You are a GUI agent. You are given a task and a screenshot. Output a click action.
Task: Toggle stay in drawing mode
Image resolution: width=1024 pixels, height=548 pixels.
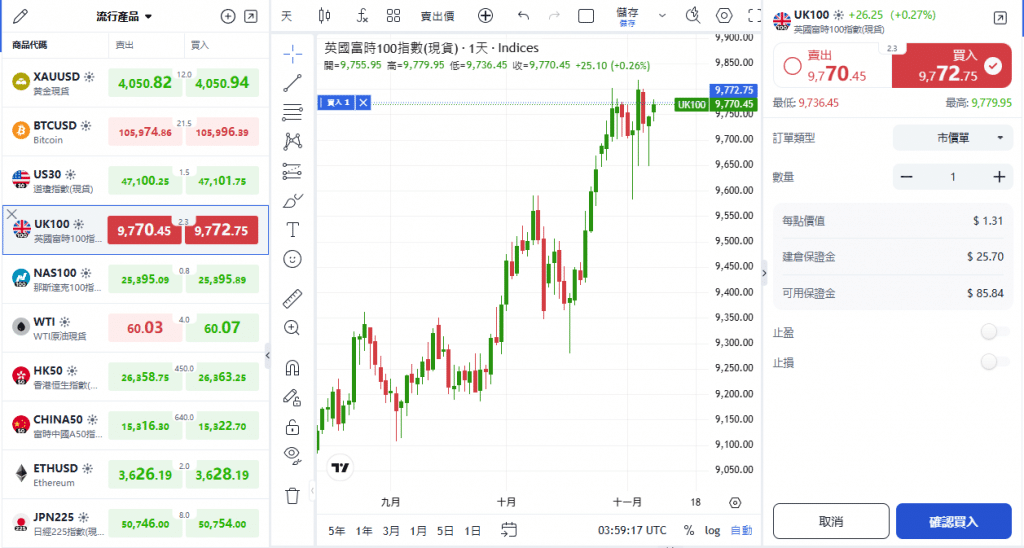tap(293, 397)
